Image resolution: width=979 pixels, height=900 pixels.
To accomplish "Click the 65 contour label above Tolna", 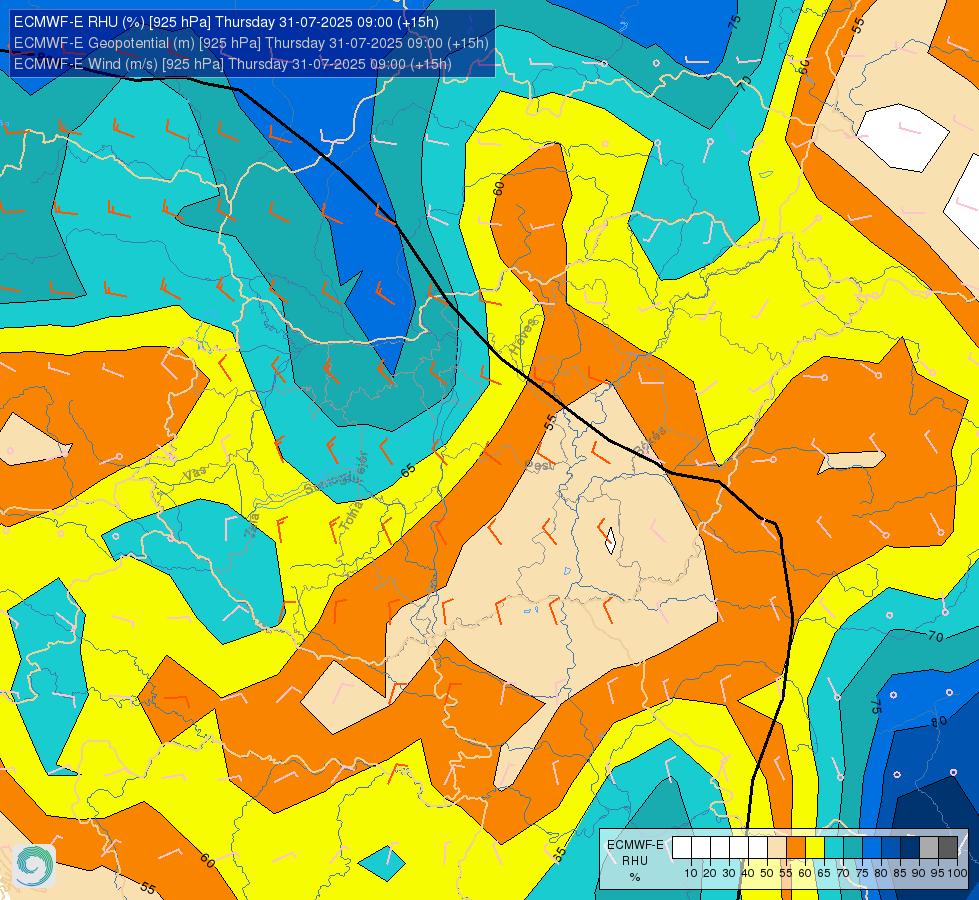I will pos(408,471).
